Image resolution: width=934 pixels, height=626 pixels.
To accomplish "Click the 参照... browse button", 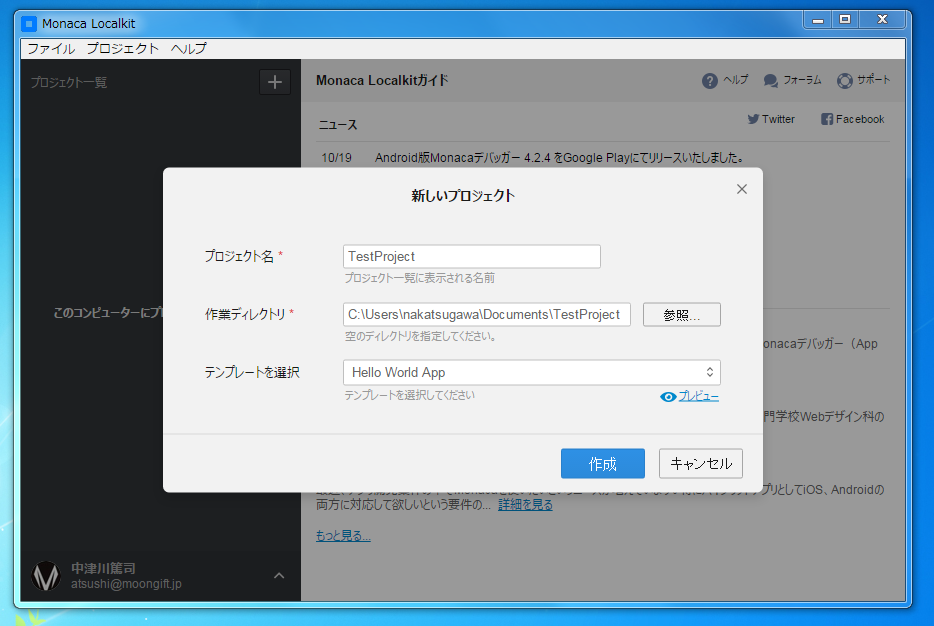I will pos(681,314).
